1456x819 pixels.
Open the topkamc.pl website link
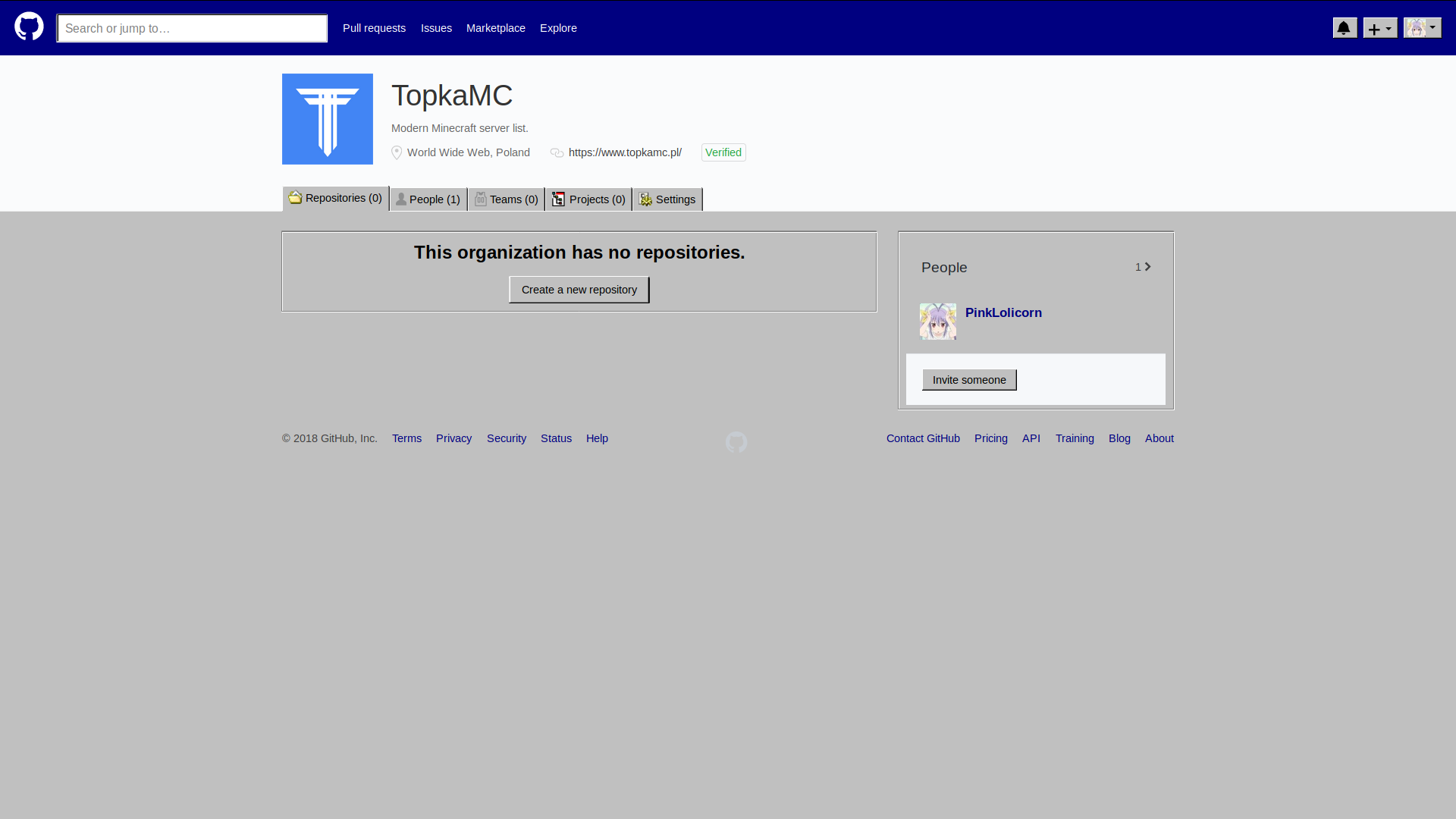click(625, 152)
